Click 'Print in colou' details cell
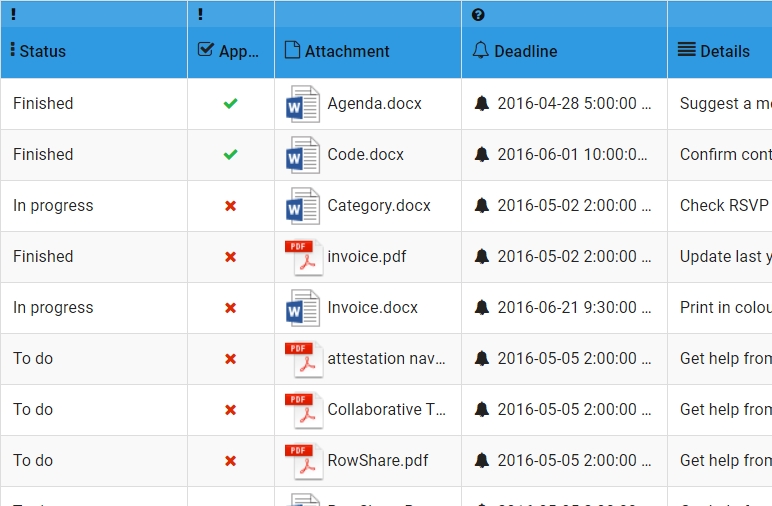This screenshot has width=772, height=506. coord(720,308)
